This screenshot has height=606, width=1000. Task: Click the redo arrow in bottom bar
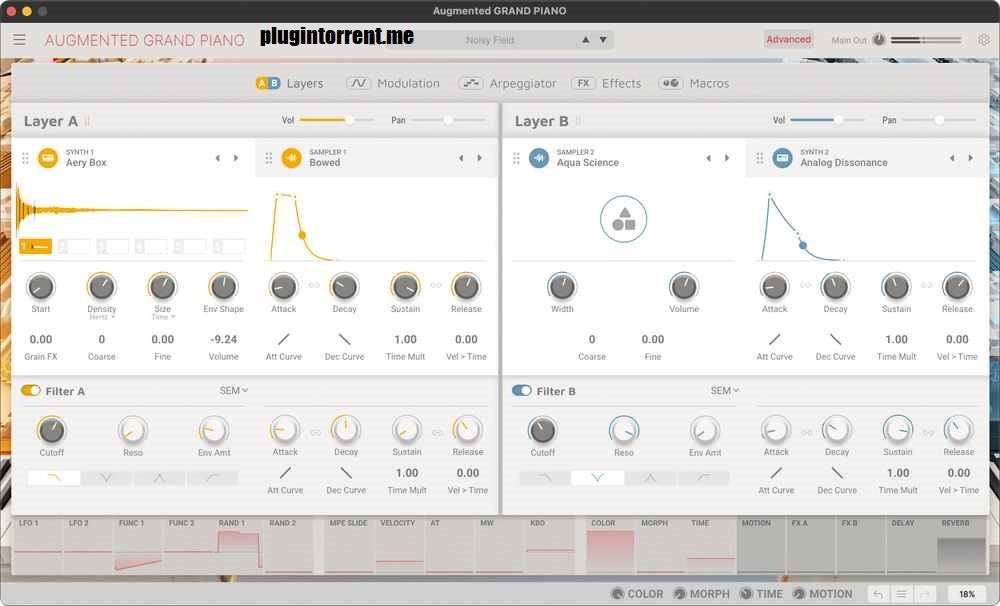[925, 594]
